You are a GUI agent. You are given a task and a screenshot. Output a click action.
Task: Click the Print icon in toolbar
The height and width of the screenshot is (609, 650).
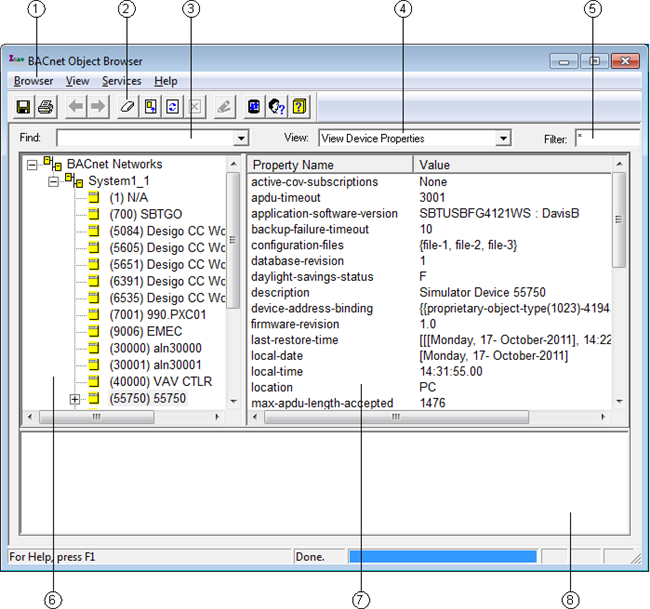45,106
